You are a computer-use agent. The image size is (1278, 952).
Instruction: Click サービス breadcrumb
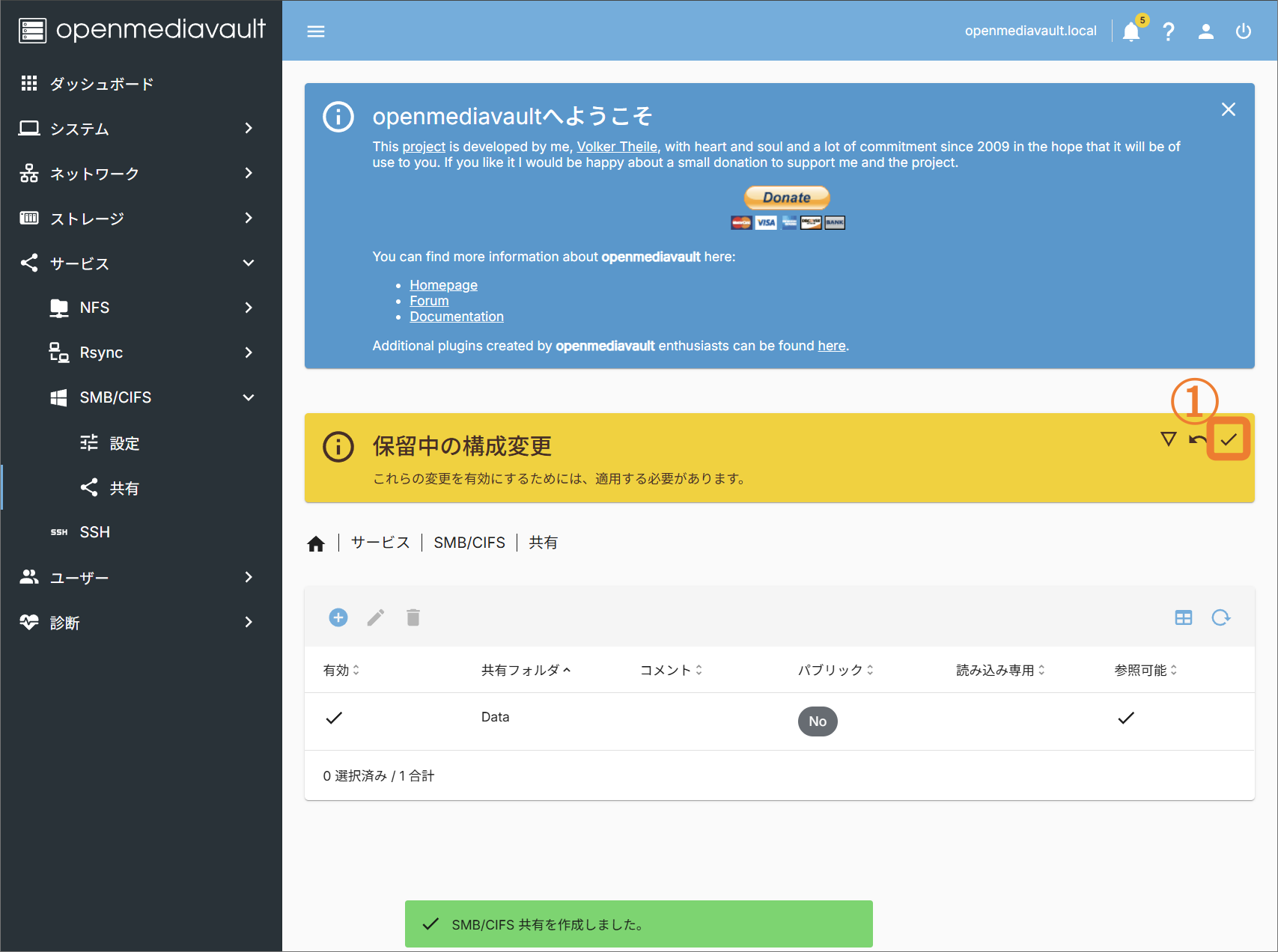tap(380, 543)
